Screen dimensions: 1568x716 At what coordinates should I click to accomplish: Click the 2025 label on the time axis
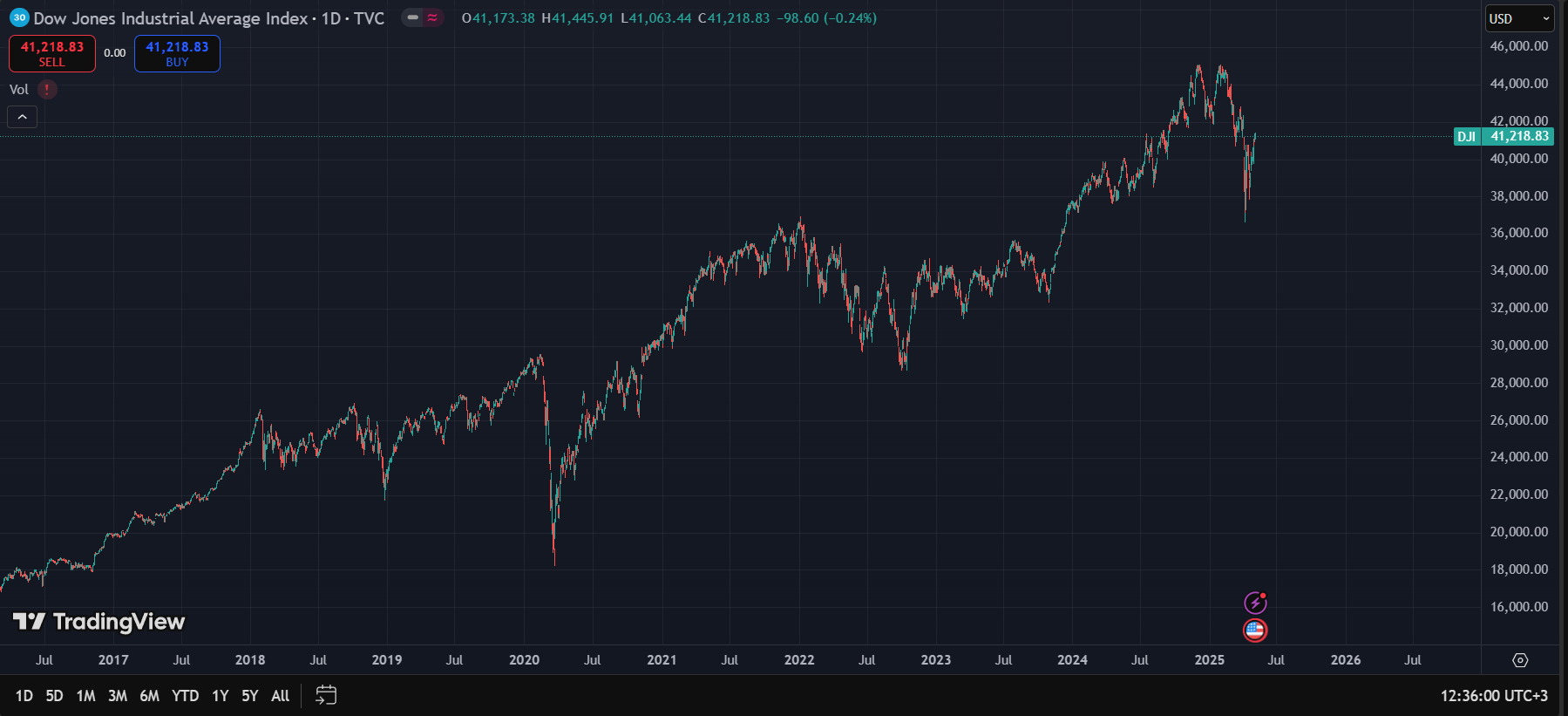pyautogui.click(x=1210, y=659)
